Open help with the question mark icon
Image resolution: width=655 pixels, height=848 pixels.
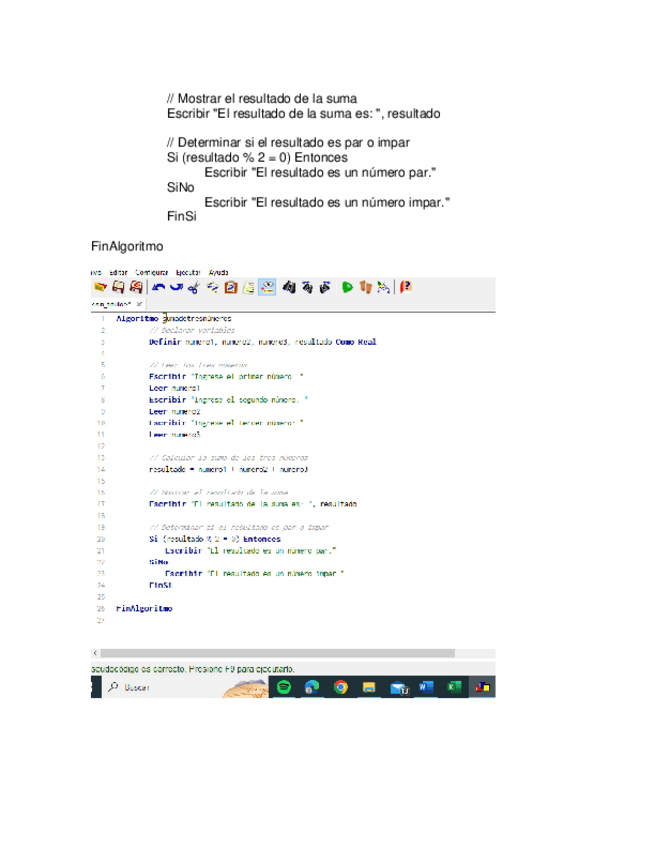coord(406,287)
